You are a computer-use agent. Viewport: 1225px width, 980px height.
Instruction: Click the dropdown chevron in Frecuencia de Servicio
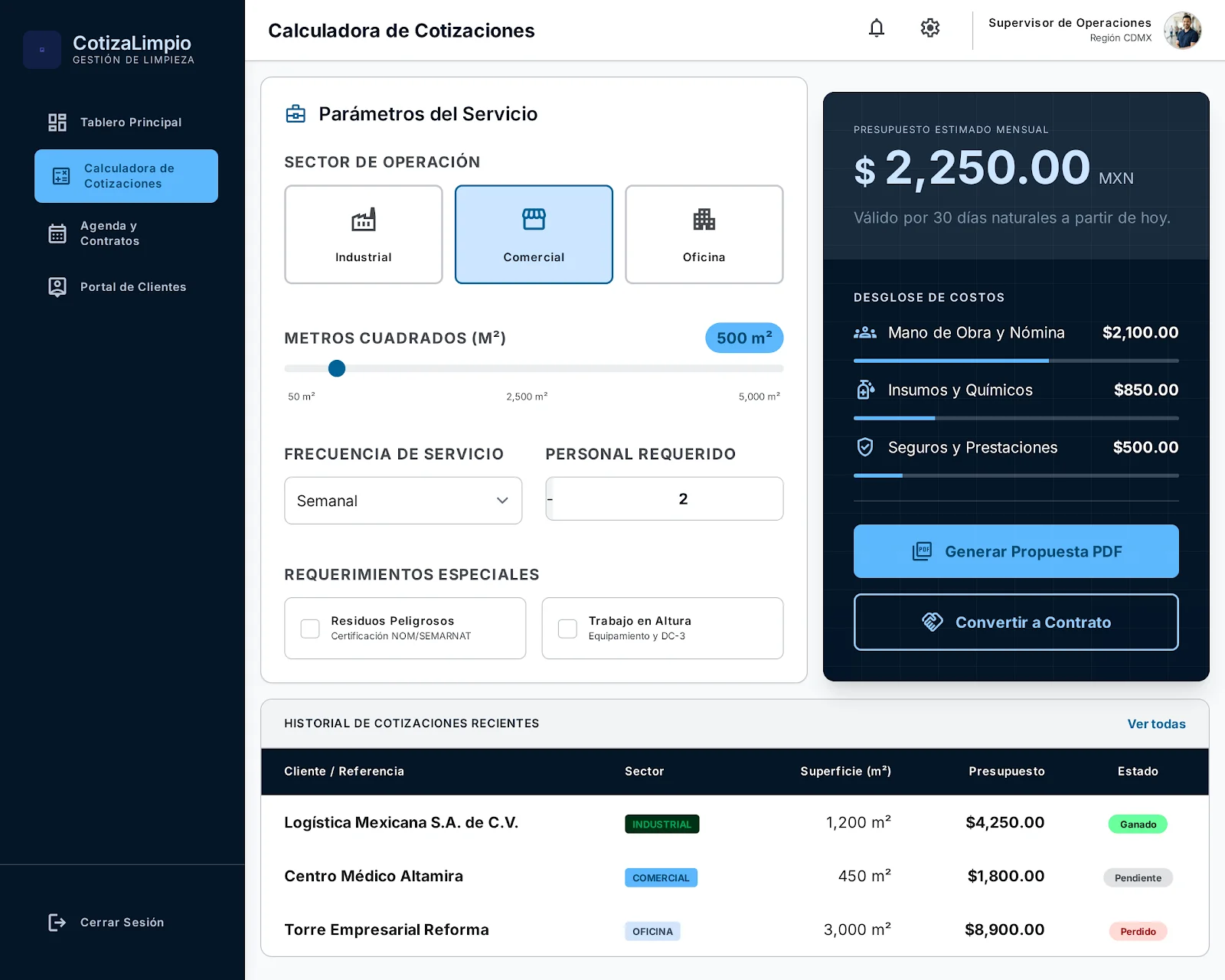[x=502, y=501]
